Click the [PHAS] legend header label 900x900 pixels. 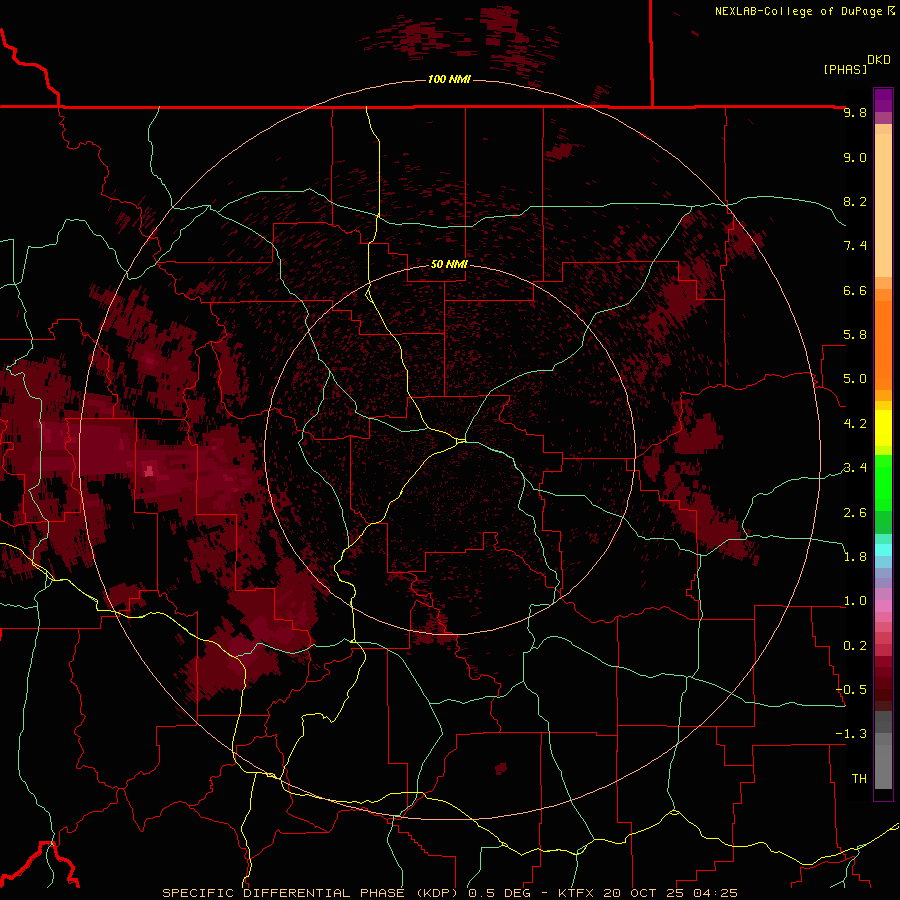click(845, 69)
